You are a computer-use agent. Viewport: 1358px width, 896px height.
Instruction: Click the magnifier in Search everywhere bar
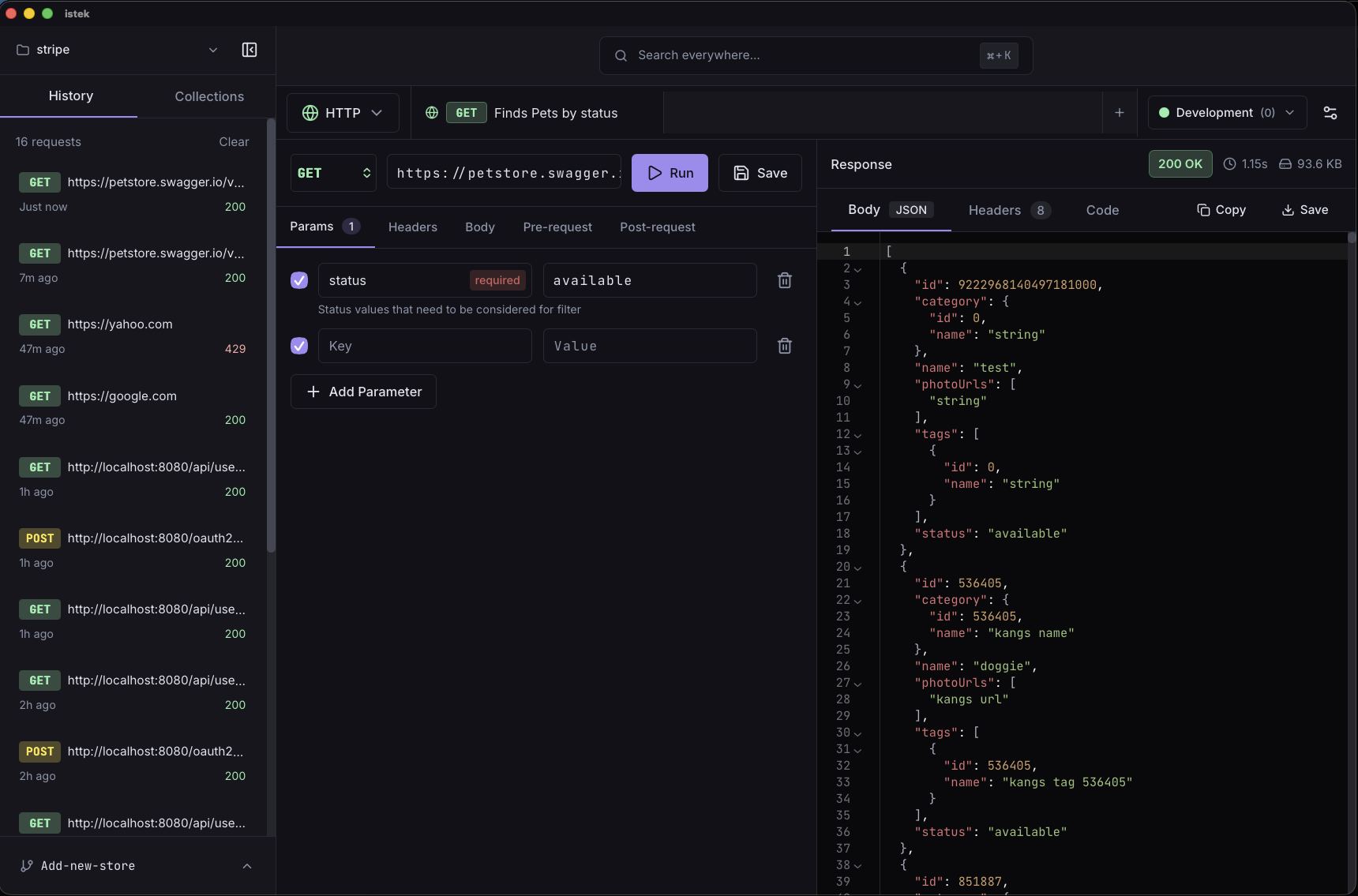click(621, 55)
